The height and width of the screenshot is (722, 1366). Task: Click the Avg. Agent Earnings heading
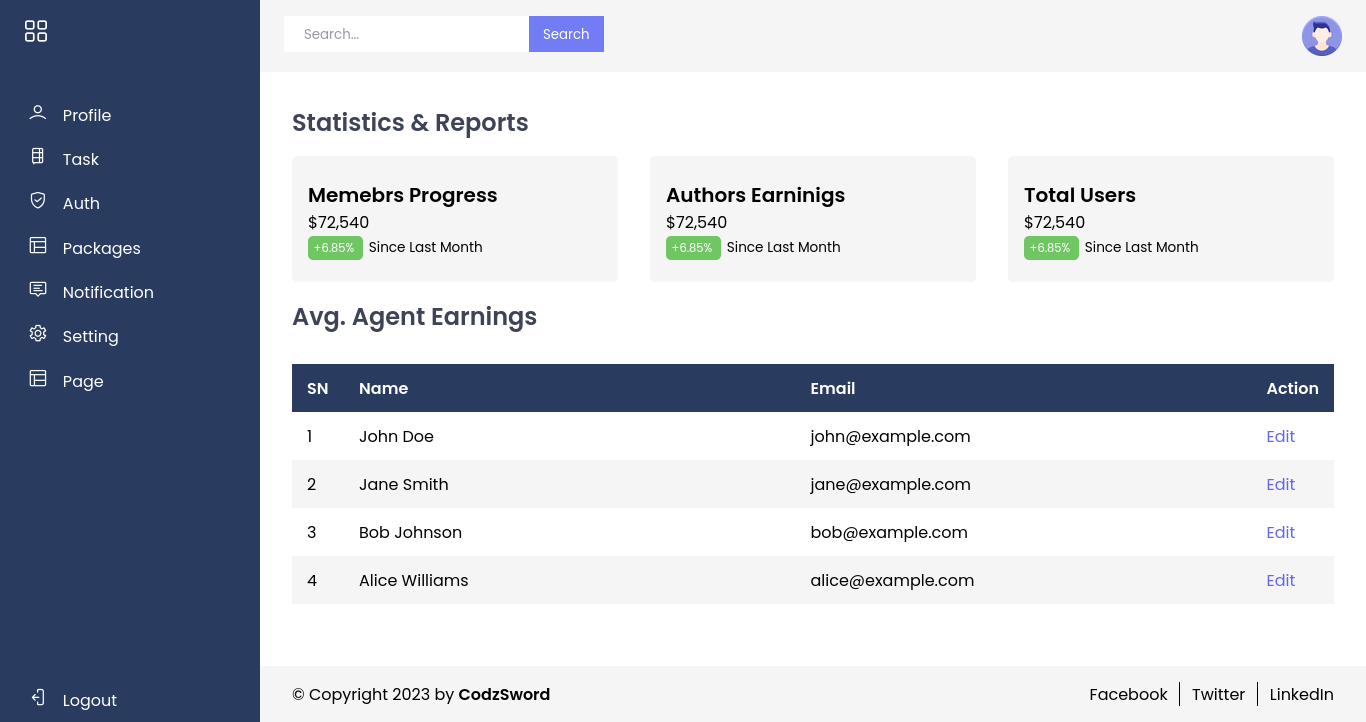click(414, 317)
